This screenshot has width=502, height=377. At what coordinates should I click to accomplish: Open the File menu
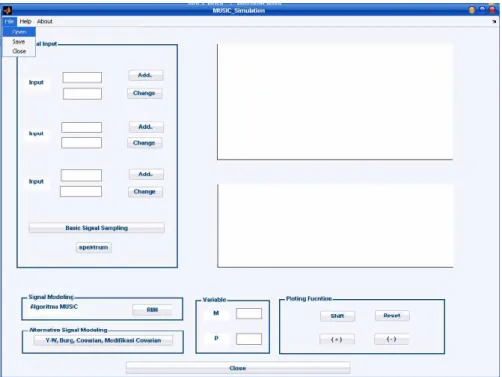[x=9, y=21]
